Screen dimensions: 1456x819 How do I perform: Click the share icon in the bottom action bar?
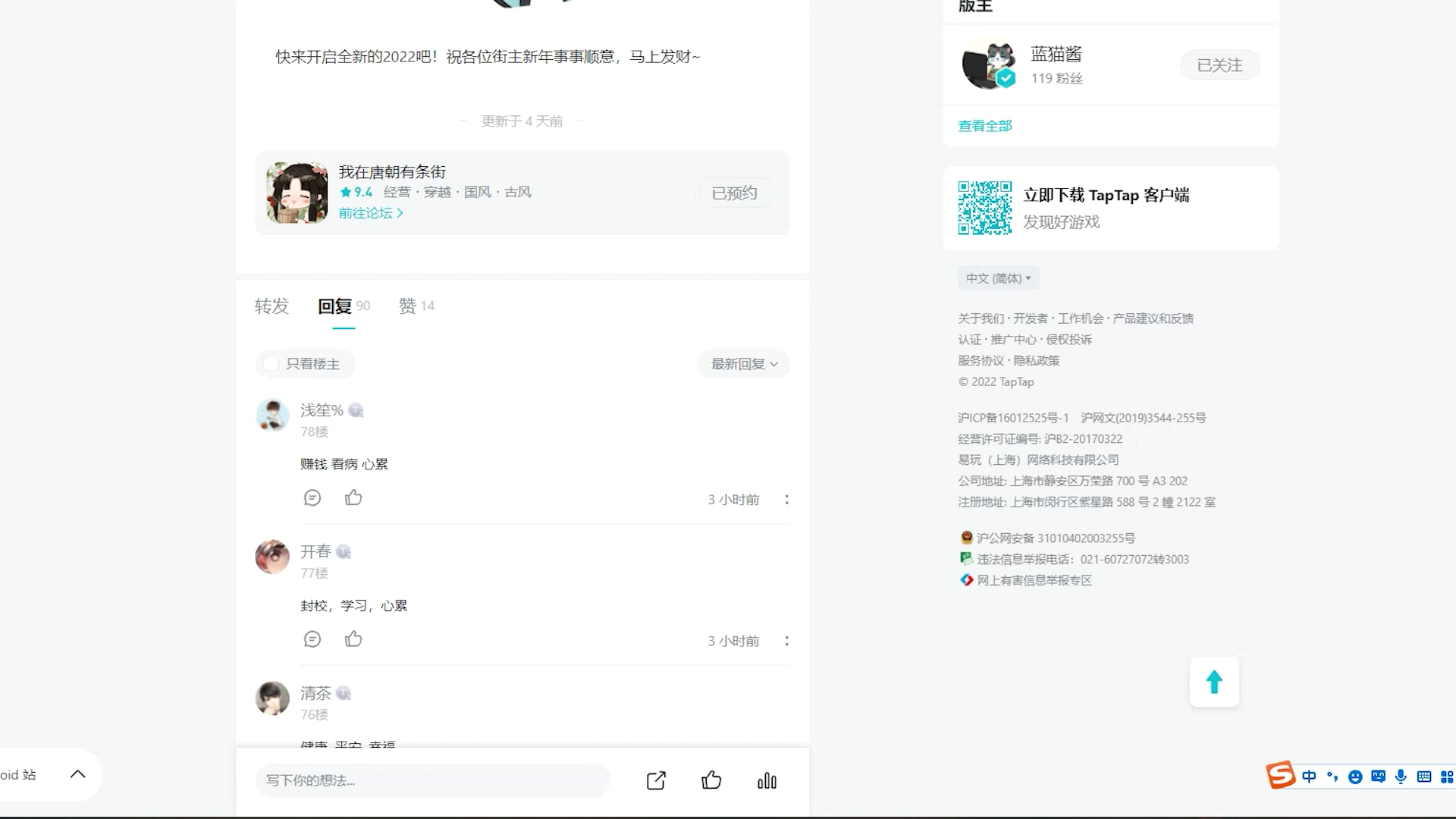(655, 780)
